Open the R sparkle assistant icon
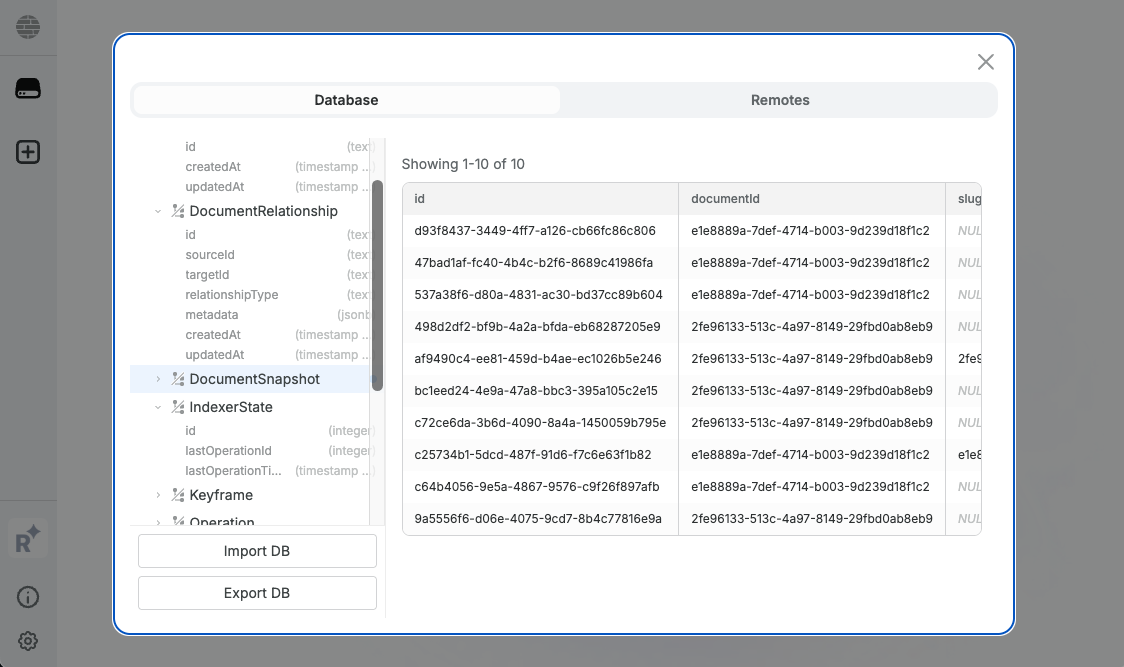 [x=28, y=539]
